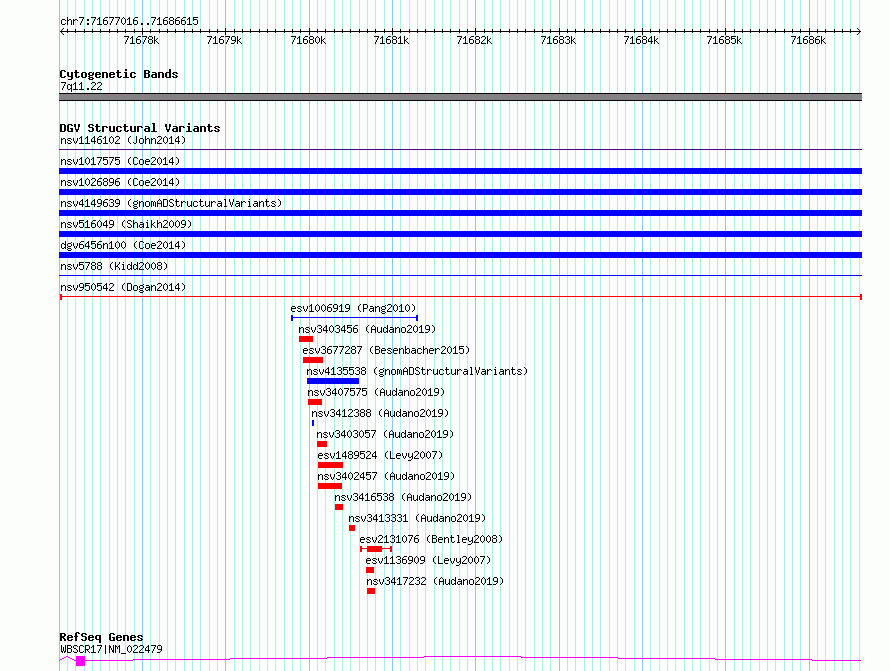Click the DGV Structural Variants track title
The width and height of the screenshot is (890, 671).
coord(140,128)
